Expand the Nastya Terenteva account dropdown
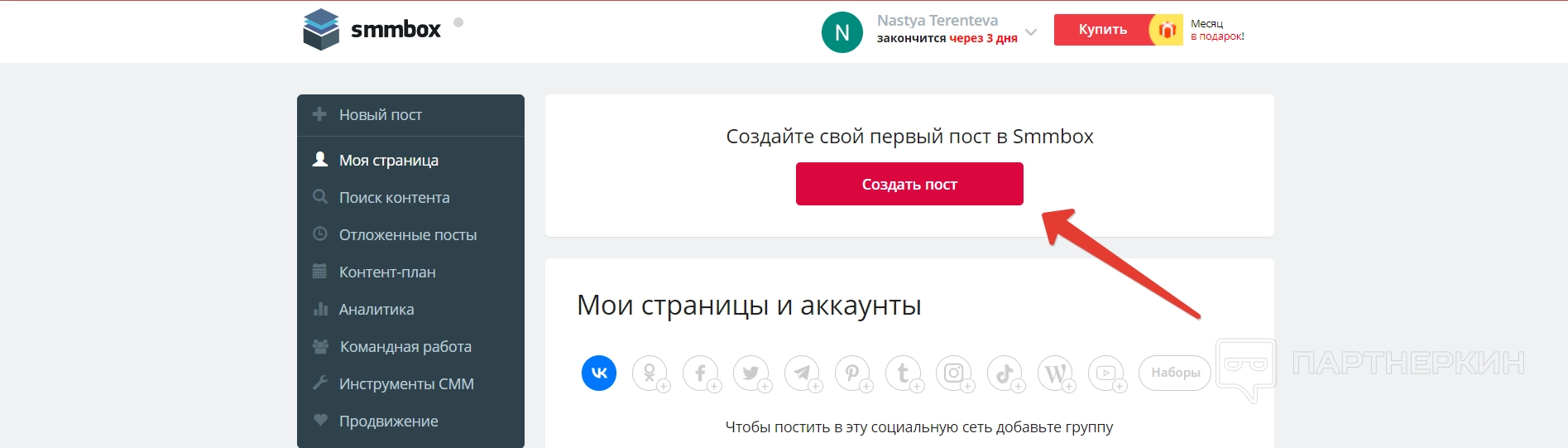Screen dimensions: 1568x448 1031,32
